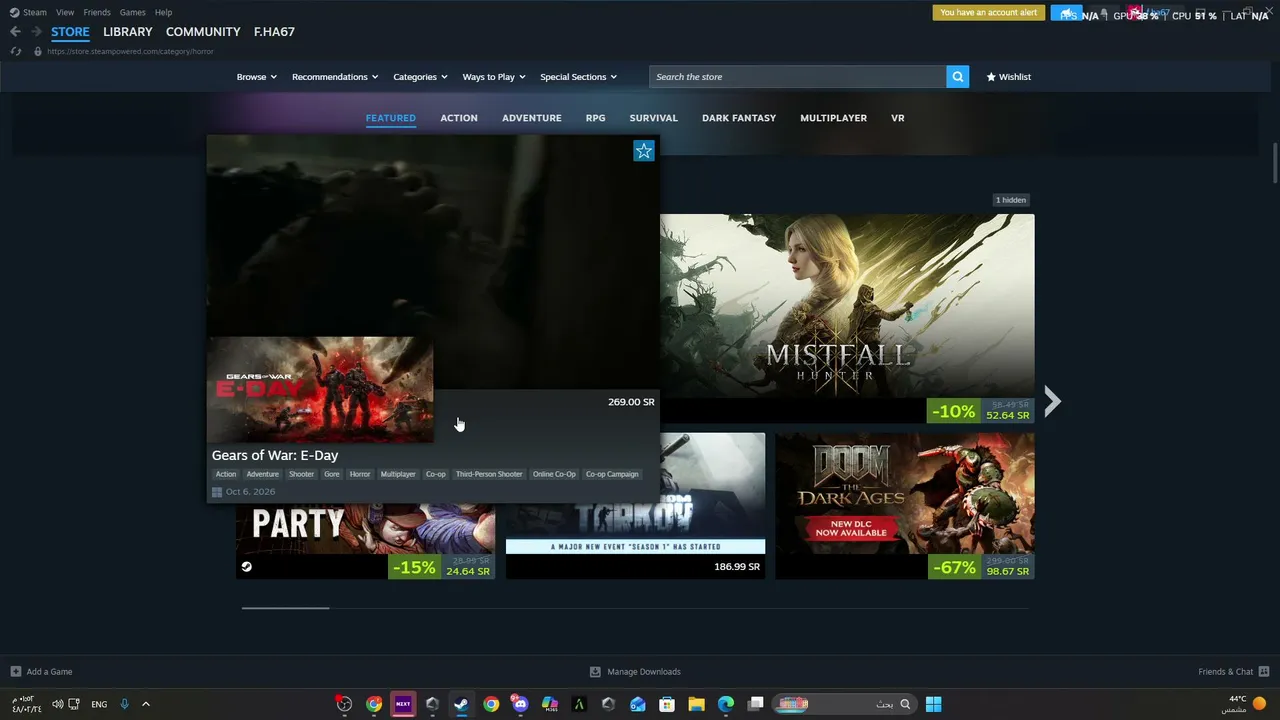
Task: Open the Games menu
Action: click(x=132, y=12)
